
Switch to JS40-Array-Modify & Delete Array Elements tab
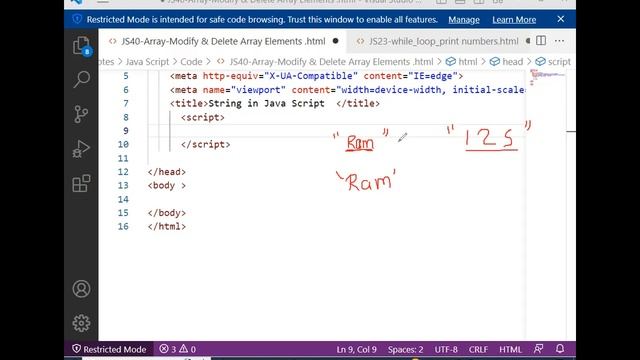coord(223,41)
